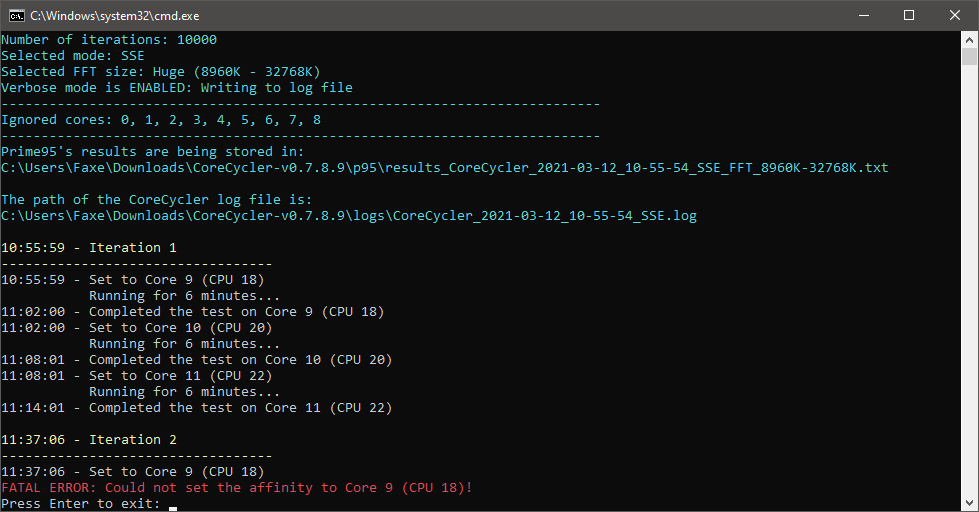Click the window title text cmd.exe
The image size is (979, 512).
click(115, 16)
